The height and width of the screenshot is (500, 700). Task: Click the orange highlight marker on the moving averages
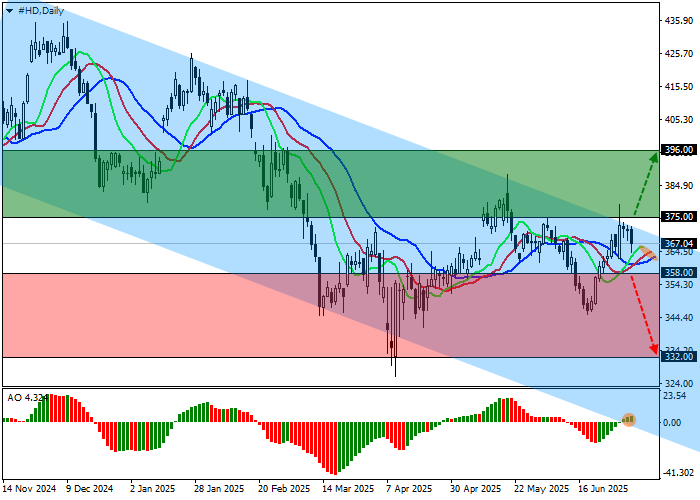pos(645,252)
